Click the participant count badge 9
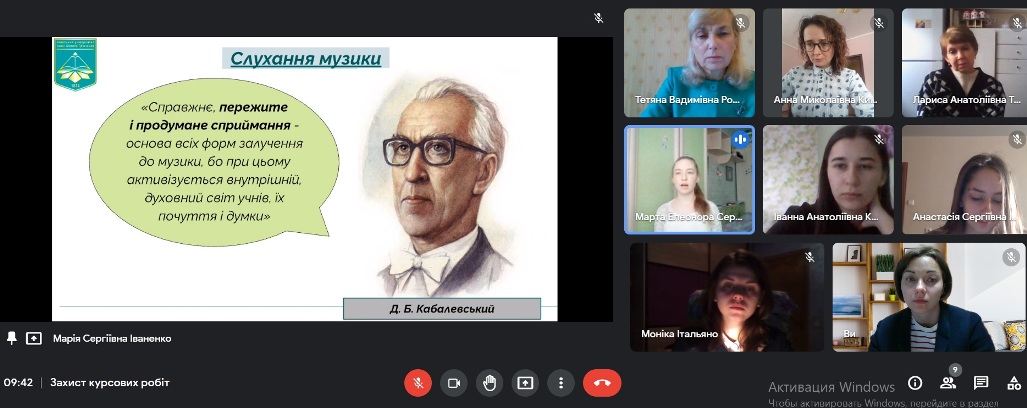The height and width of the screenshot is (408, 1027). pyautogui.click(x=955, y=371)
